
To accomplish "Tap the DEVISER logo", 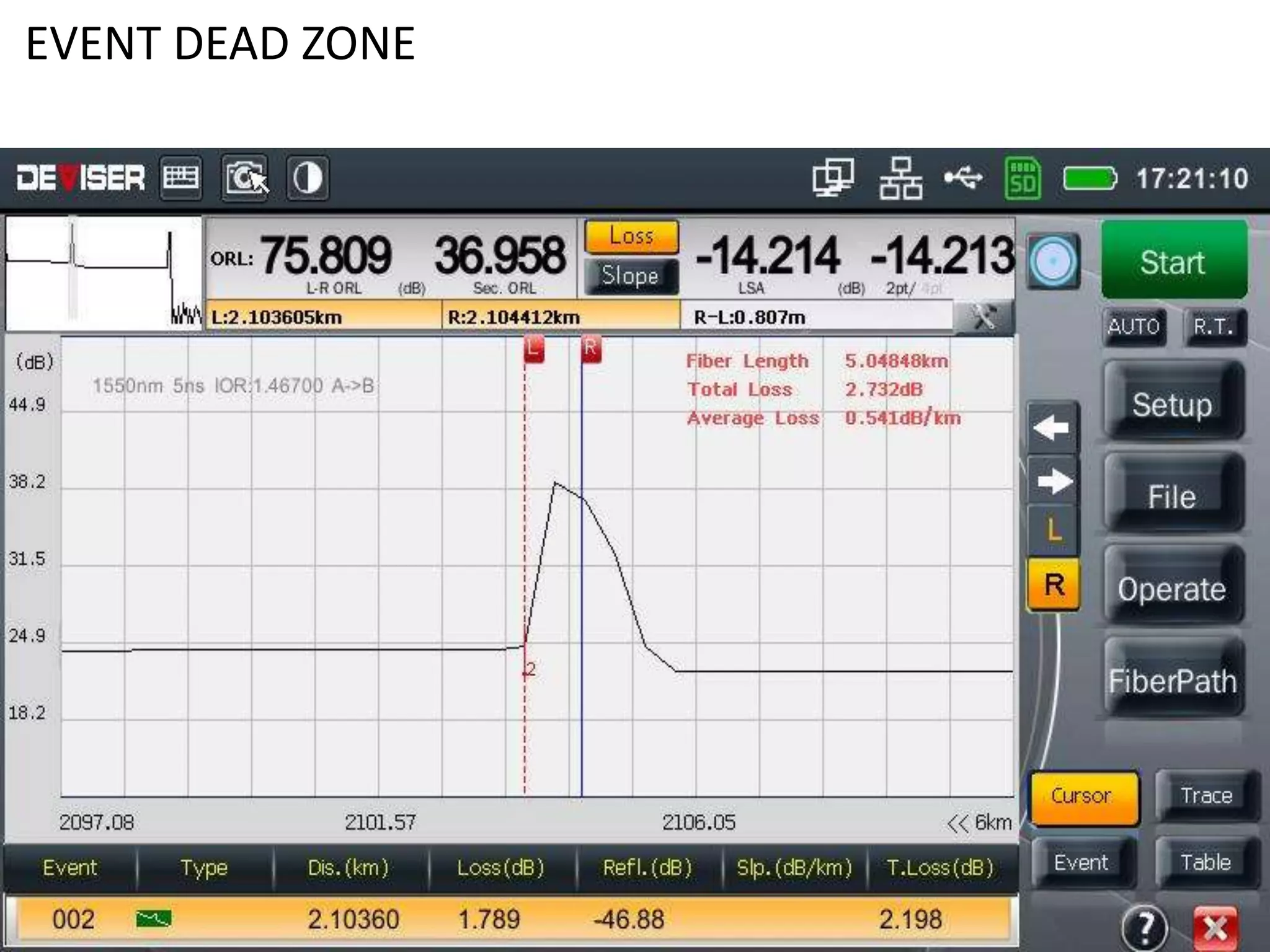I will tap(80, 178).
